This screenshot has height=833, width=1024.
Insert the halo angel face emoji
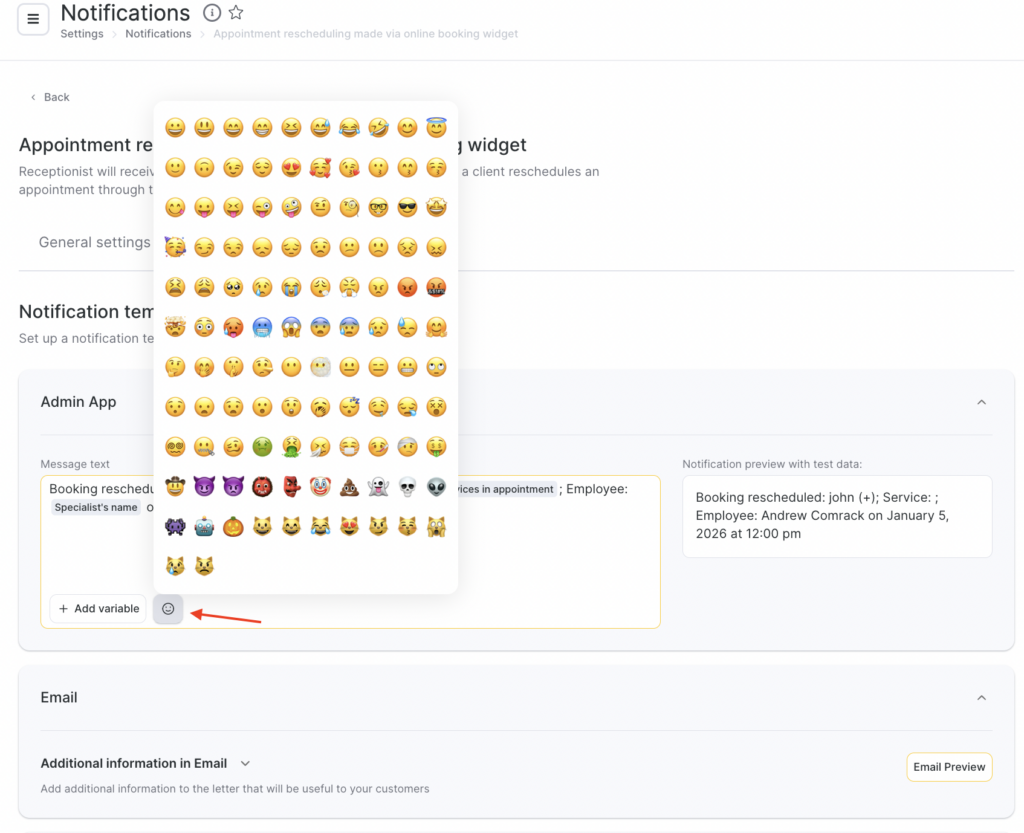click(x=436, y=128)
